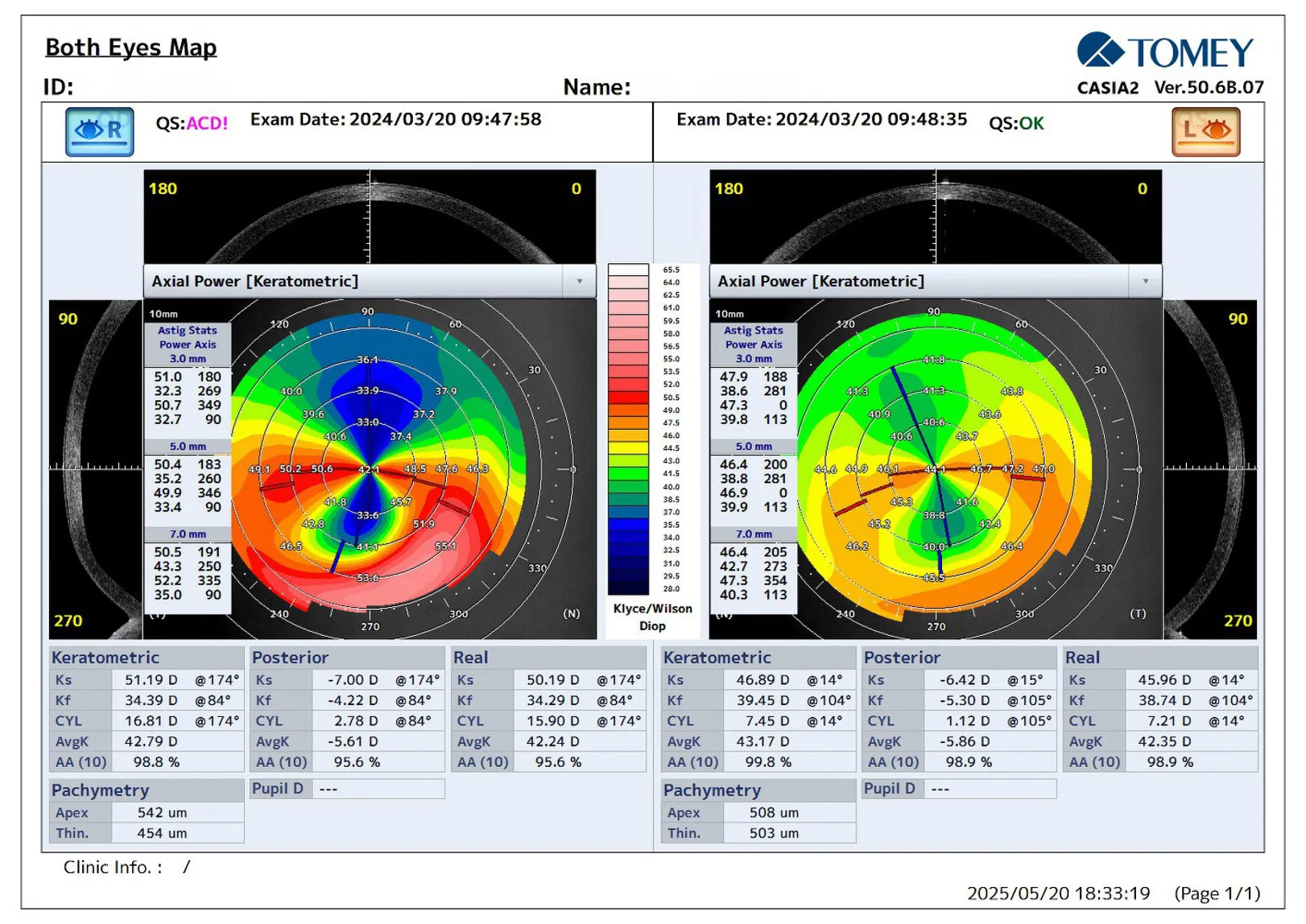This screenshot has height=924, width=1306.
Task: Click right eye cross-section OCT image
Action: click(x=370, y=217)
